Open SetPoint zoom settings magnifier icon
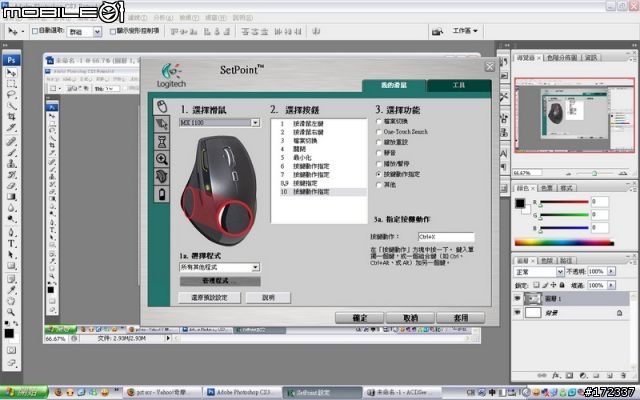Viewport: 640px width, 400px height. pos(162,159)
